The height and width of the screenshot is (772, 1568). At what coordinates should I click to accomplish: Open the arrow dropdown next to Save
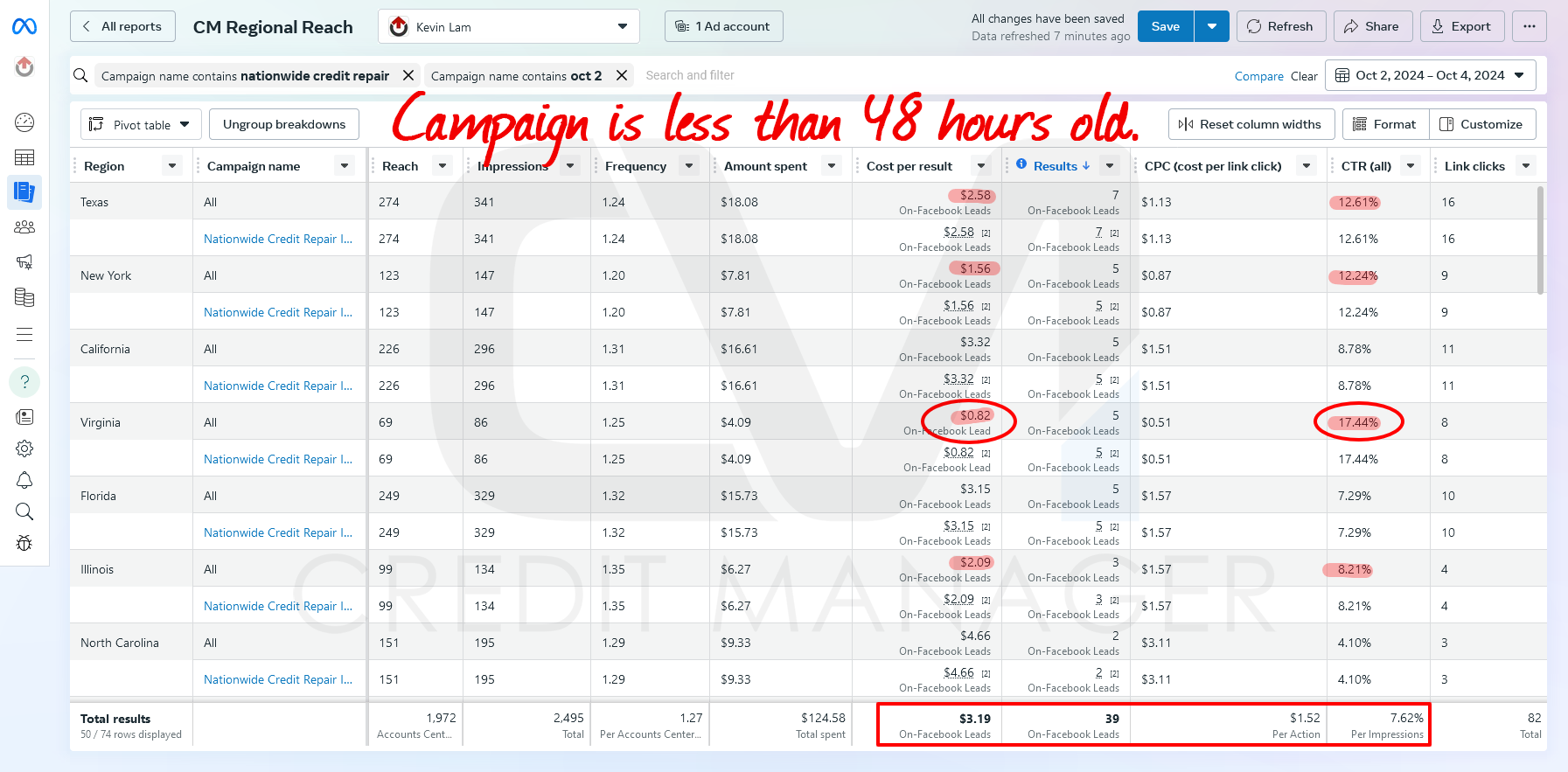click(1211, 26)
